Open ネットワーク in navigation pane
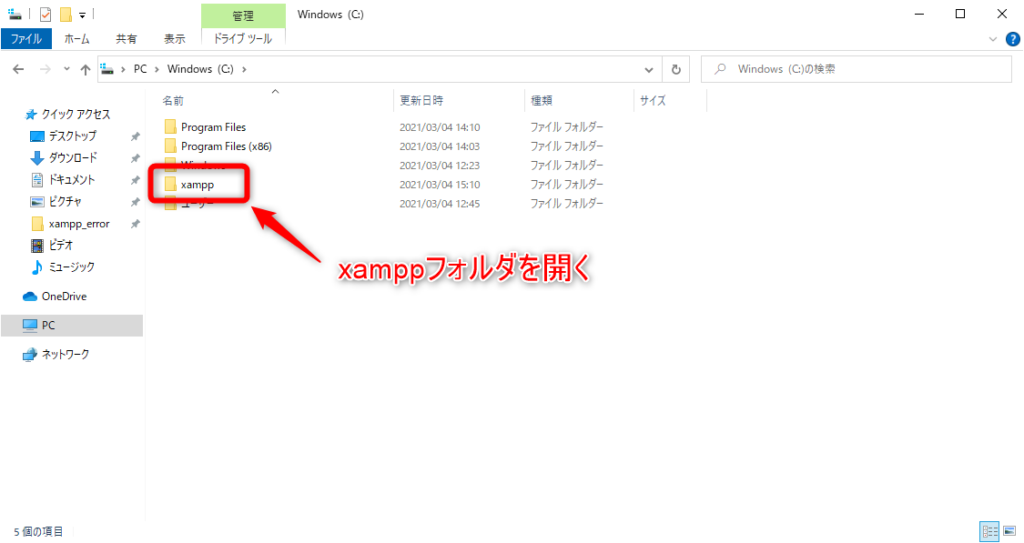The height and width of the screenshot is (543, 1024). (65, 355)
